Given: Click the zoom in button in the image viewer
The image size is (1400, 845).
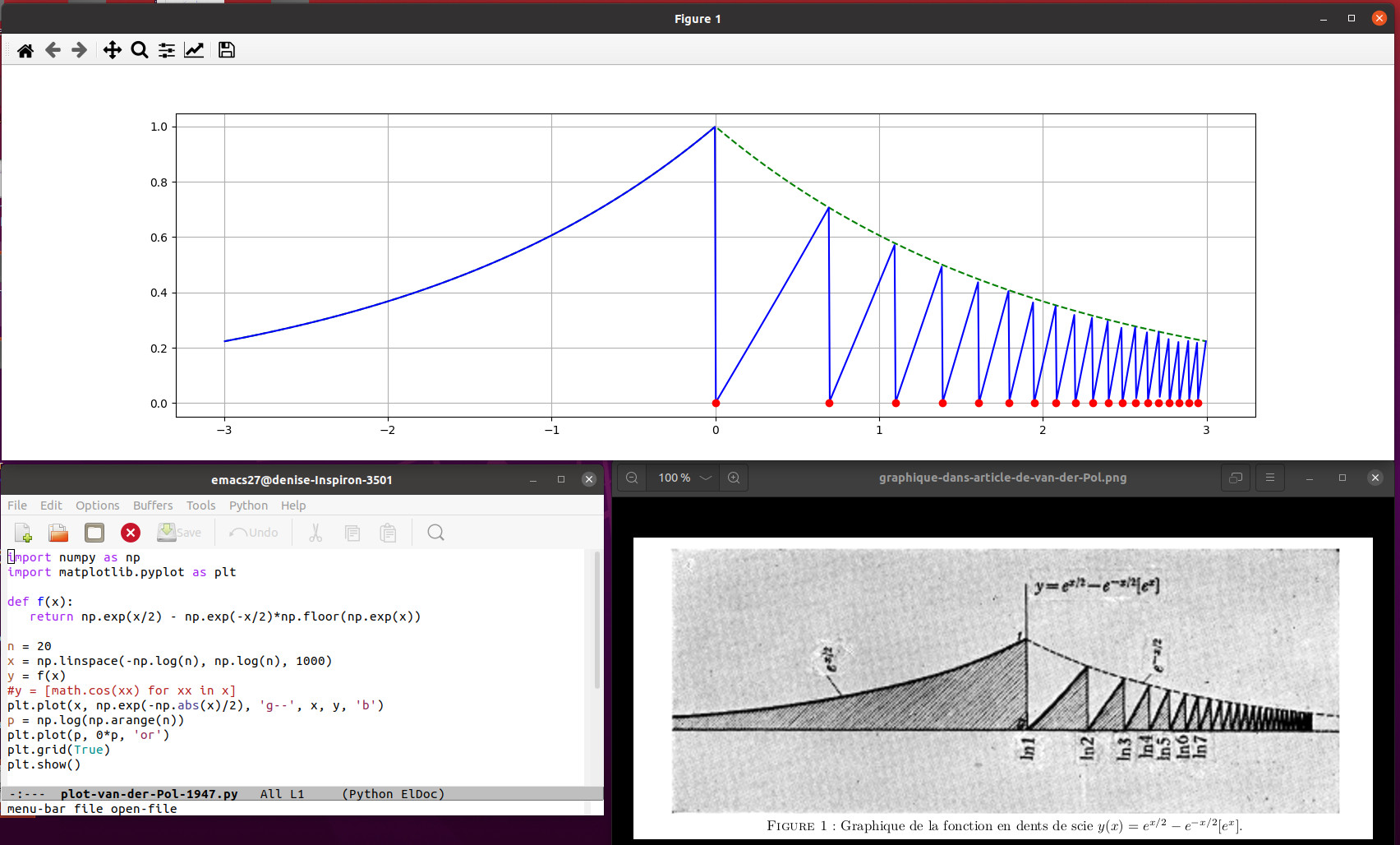Looking at the screenshot, I should (734, 478).
